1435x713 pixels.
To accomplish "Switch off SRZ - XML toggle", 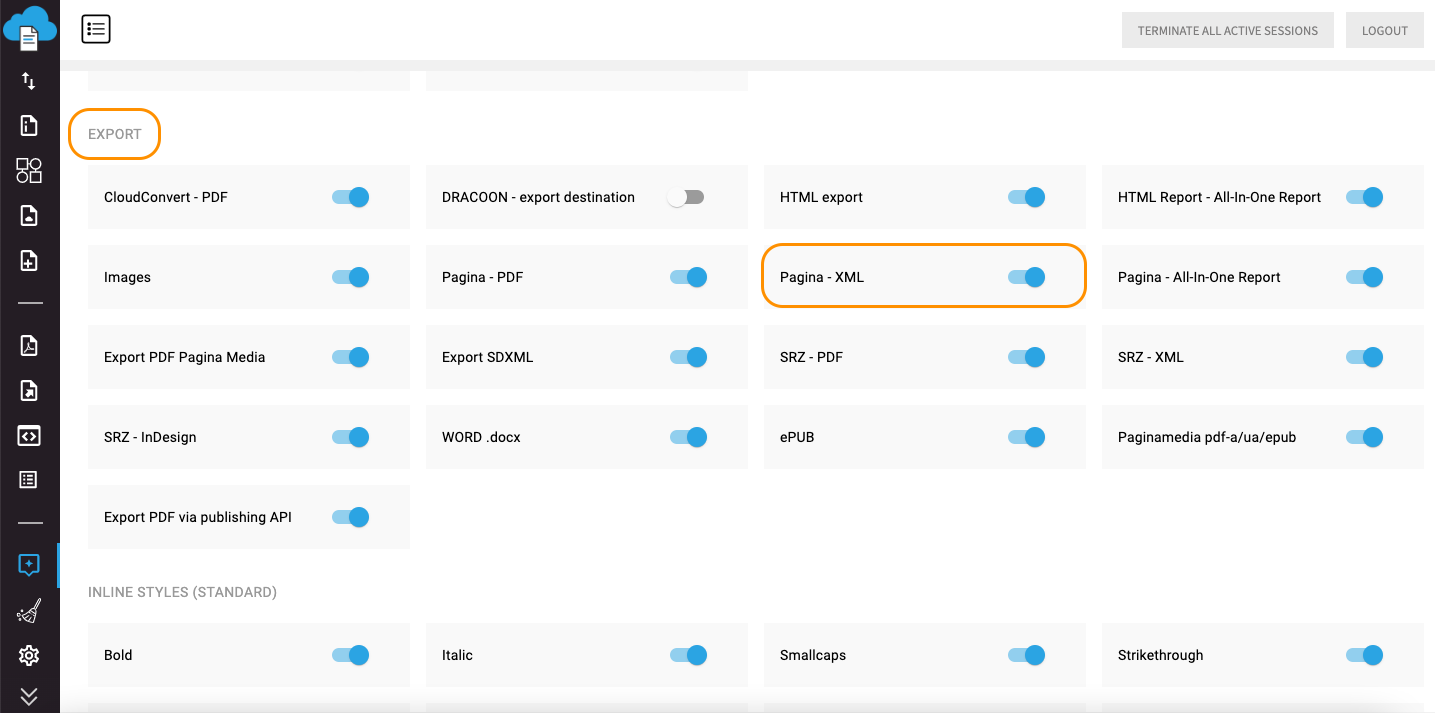I will (x=1365, y=357).
